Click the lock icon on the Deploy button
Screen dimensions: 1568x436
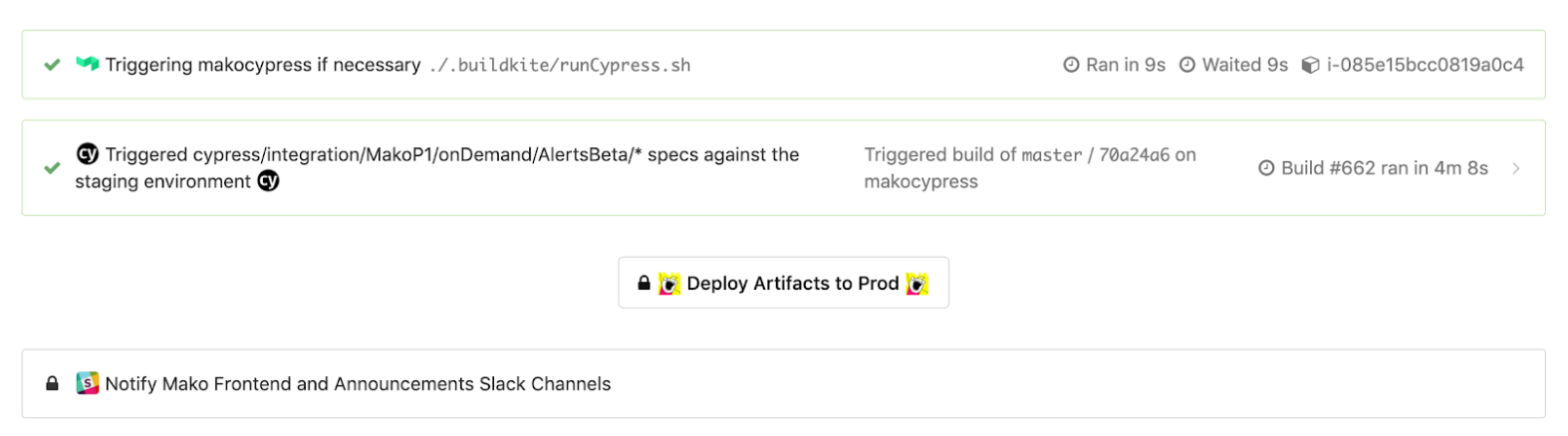coord(644,283)
